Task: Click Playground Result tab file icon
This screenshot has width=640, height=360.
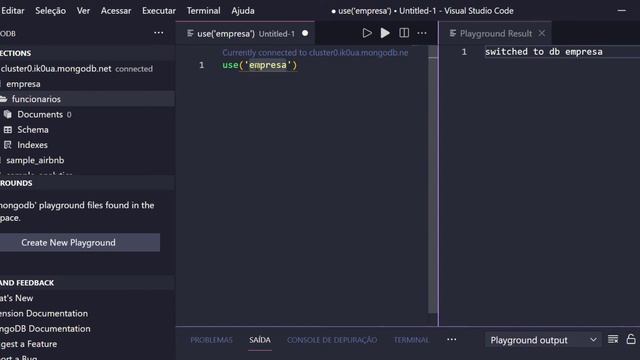Action: (453, 33)
